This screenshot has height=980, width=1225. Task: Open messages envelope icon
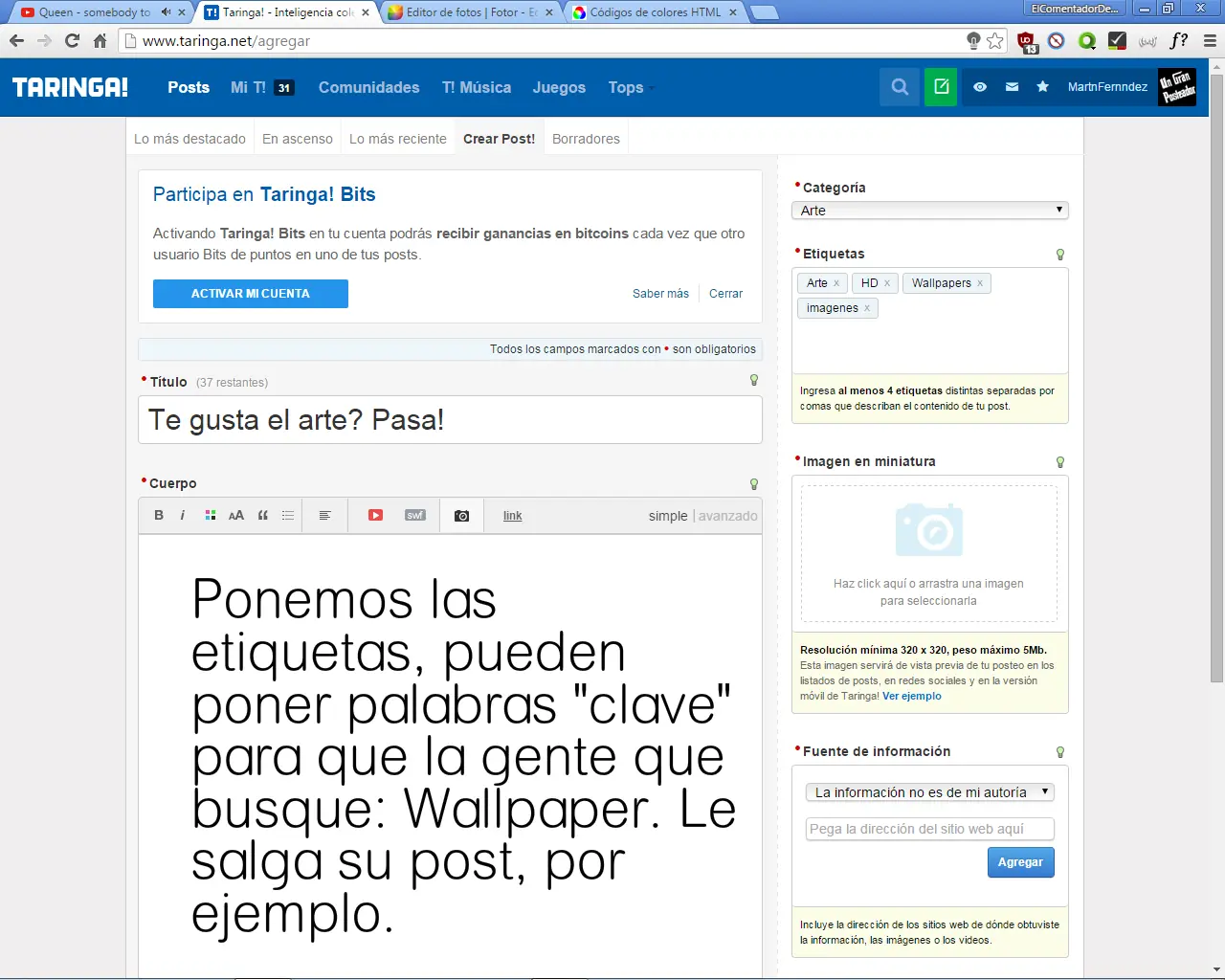click(1012, 87)
